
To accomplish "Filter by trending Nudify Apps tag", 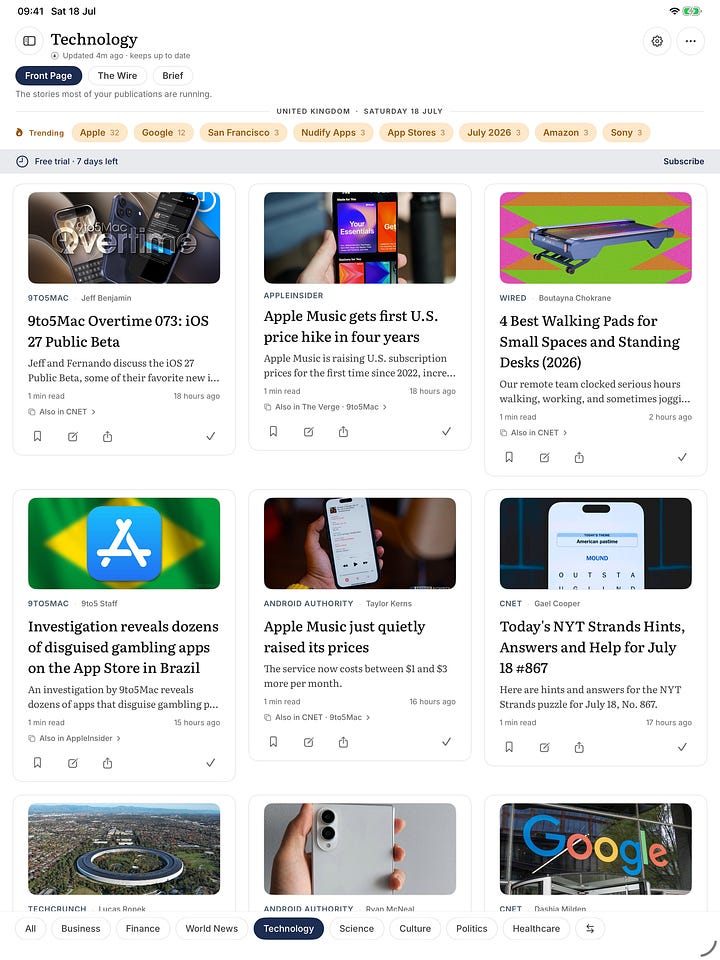I will pos(333,132).
